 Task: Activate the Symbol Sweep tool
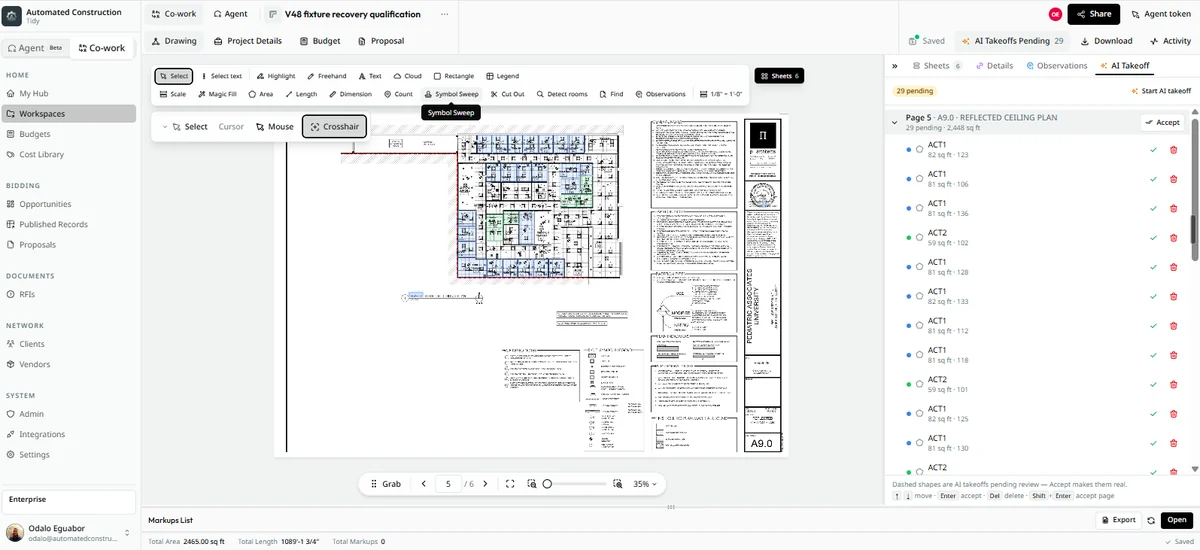click(x=452, y=94)
